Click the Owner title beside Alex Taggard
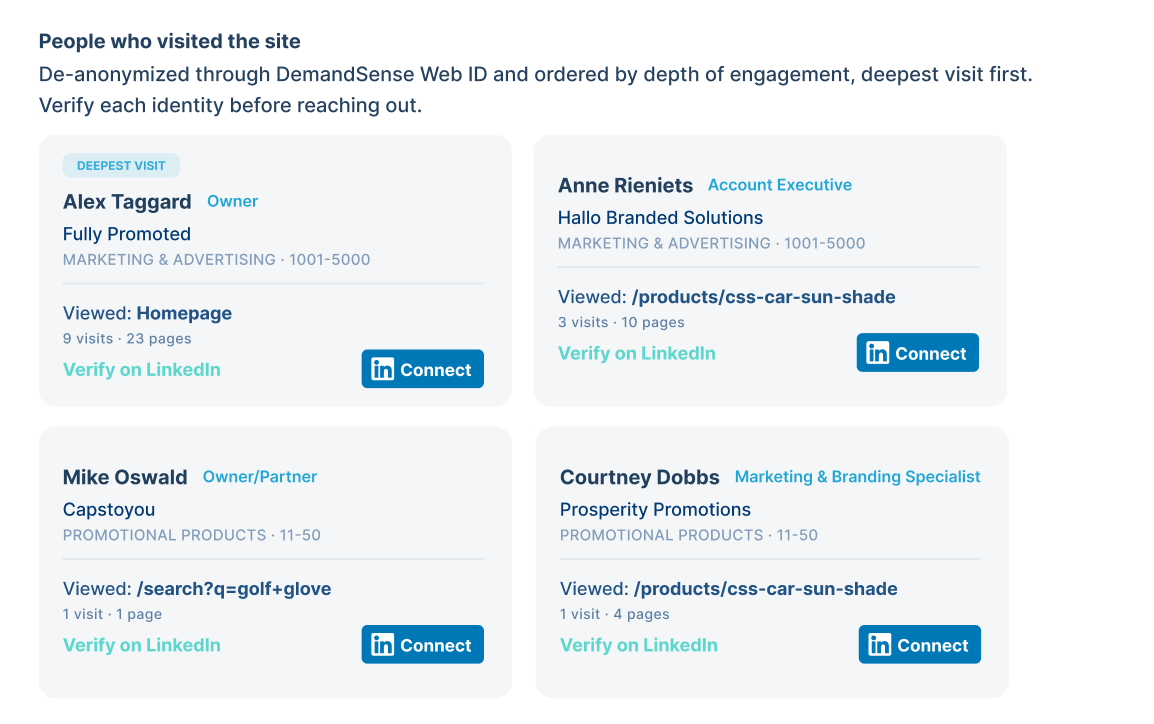The height and width of the screenshot is (724, 1154). (233, 202)
